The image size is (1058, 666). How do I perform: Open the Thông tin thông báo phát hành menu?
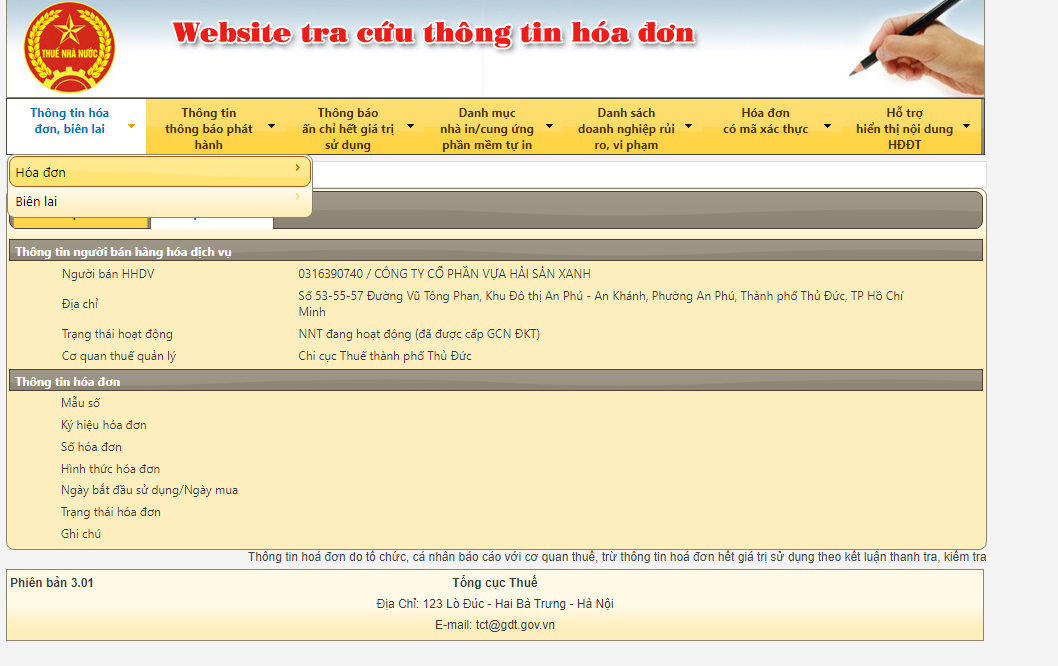pos(208,128)
